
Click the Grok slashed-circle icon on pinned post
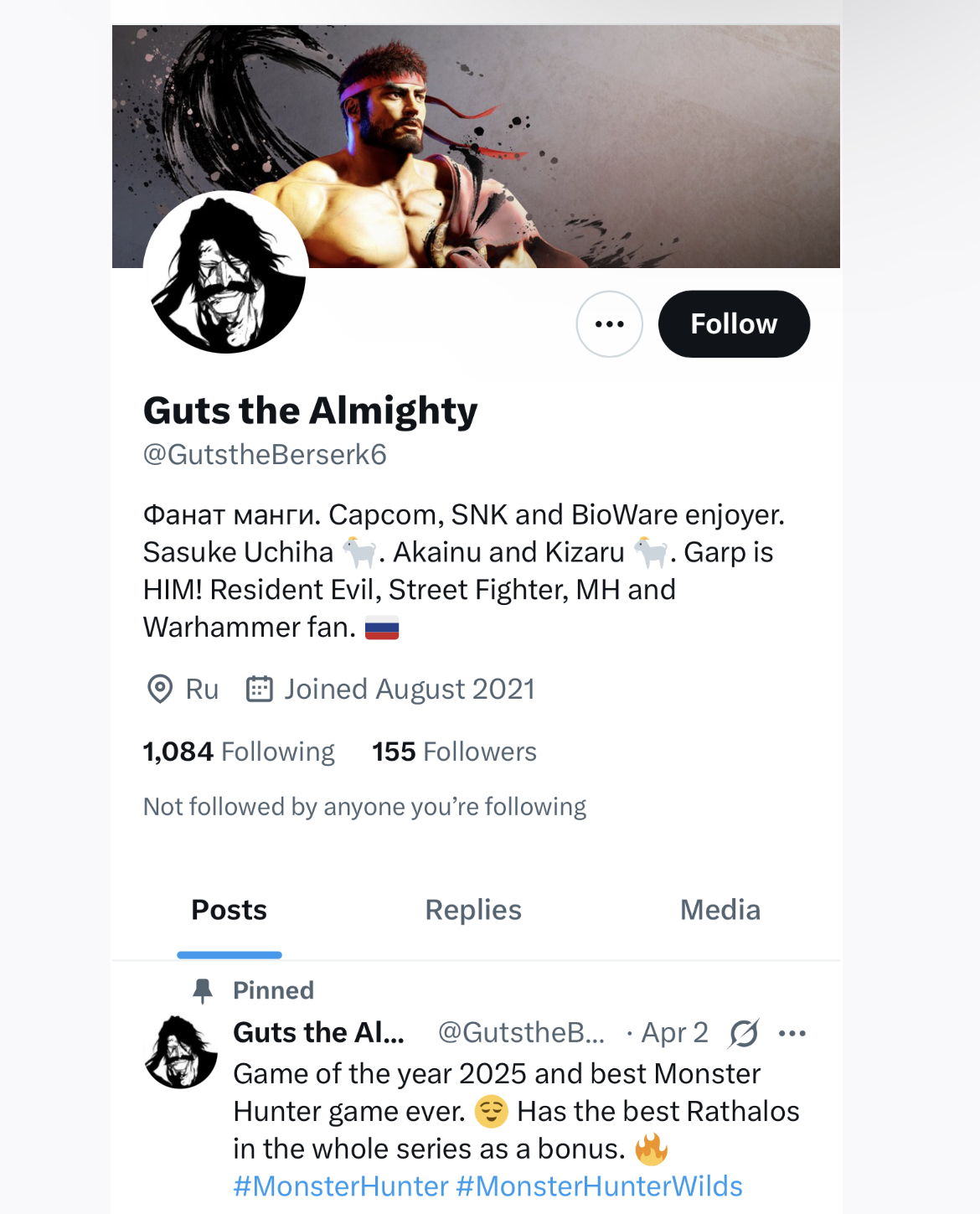[x=743, y=1033]
